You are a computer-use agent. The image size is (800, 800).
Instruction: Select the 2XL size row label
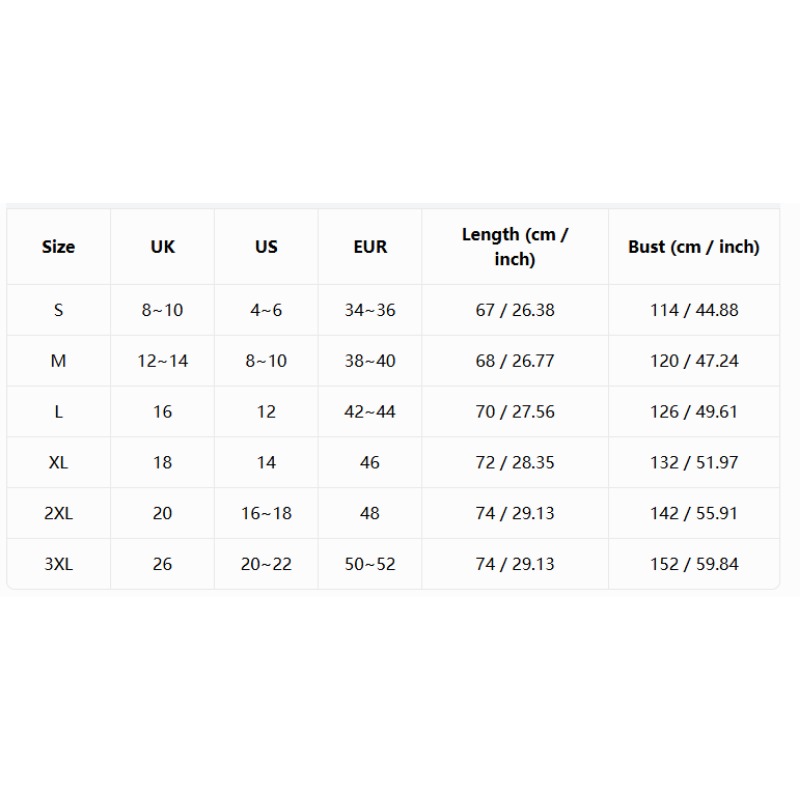58,513
